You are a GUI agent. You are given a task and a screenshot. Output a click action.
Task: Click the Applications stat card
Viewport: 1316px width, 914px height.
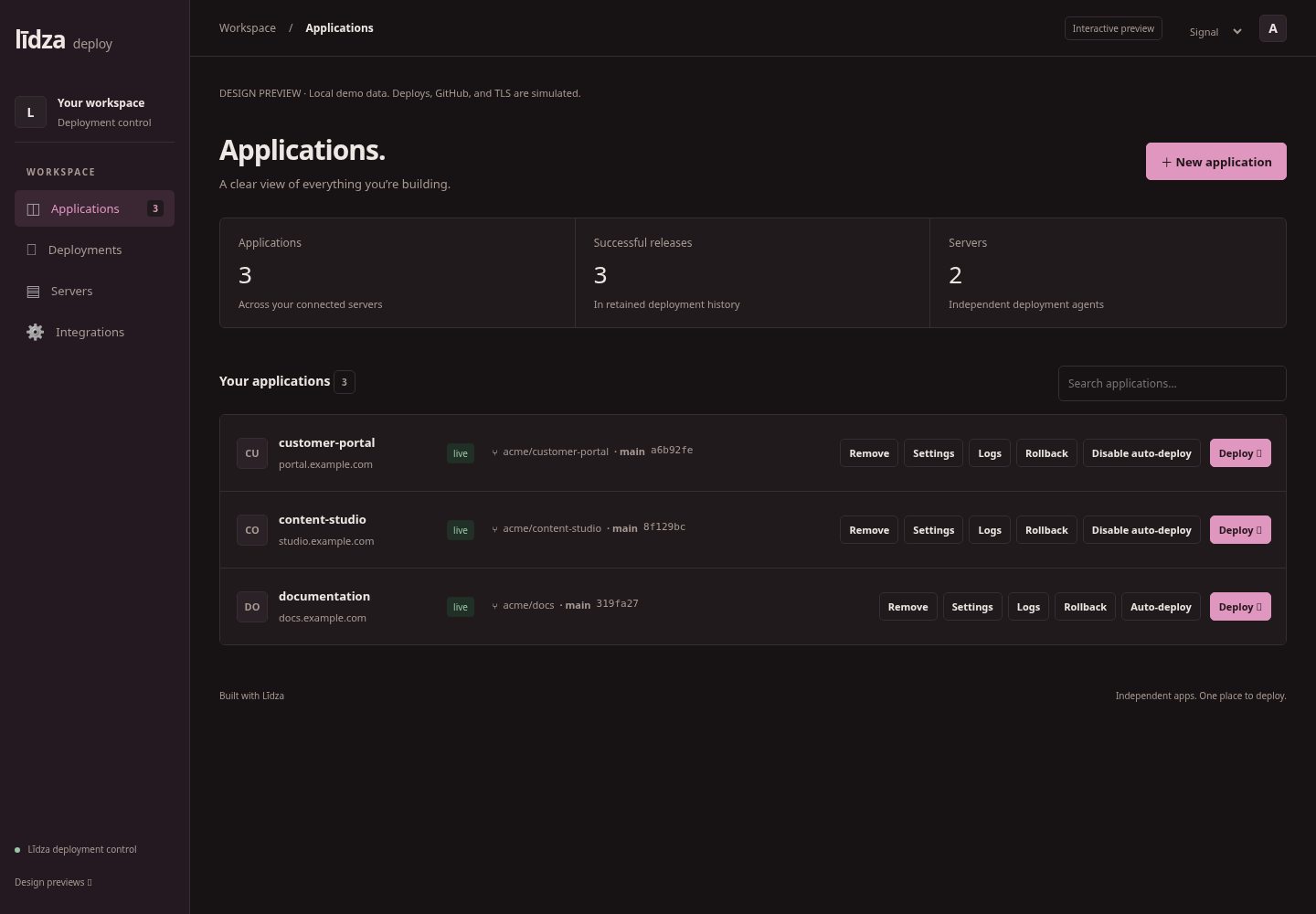point(398,272)
